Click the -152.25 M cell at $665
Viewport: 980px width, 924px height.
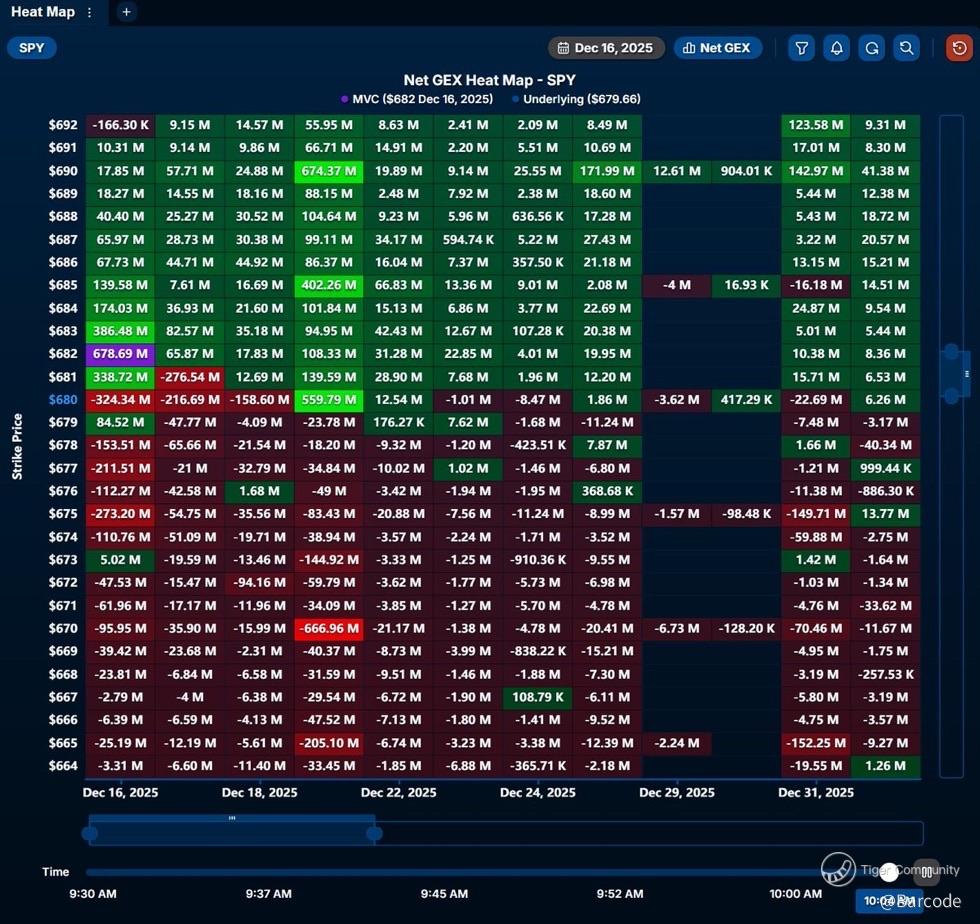(x=816, y=743)
